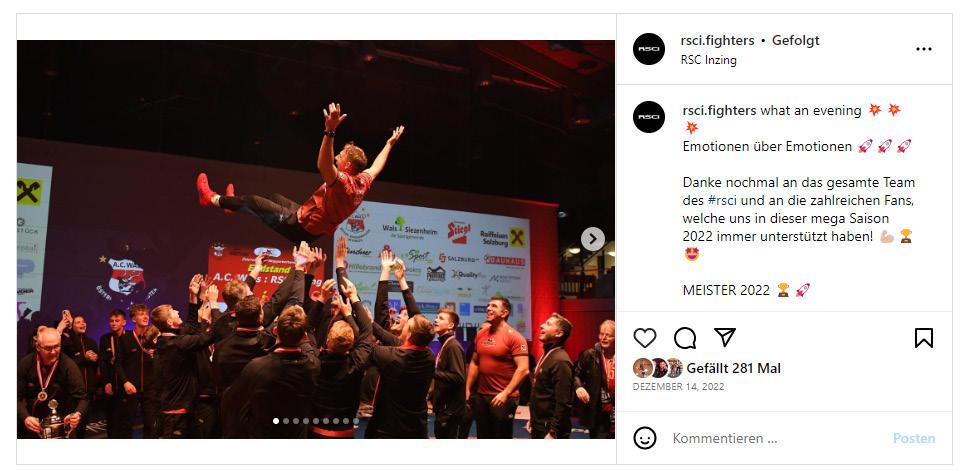Toggle the Gefolgt following status
The width and height of the screenshot is (971, 471).
(x=796, y=41)
